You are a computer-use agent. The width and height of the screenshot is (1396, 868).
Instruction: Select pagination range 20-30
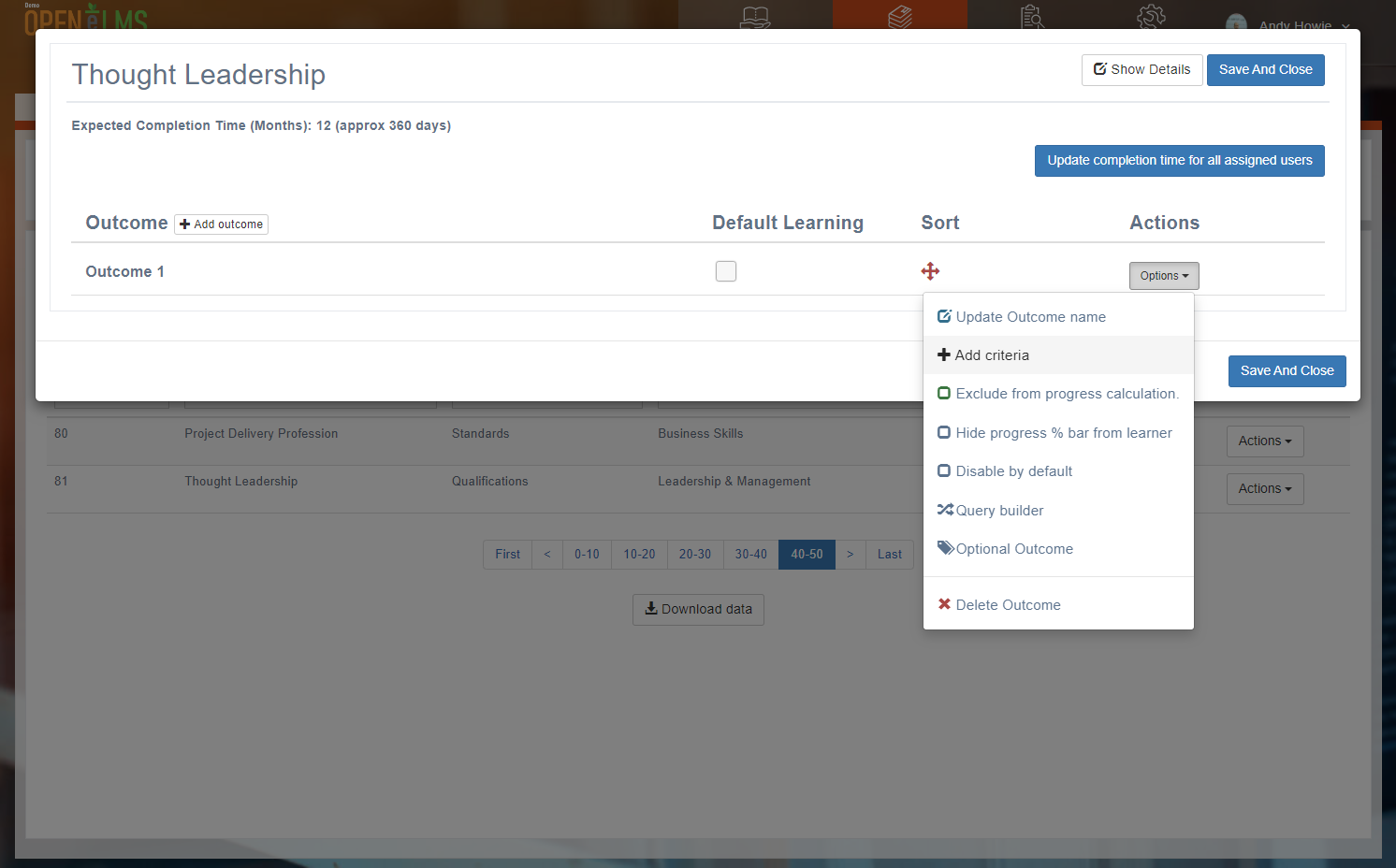pos(695,555)
